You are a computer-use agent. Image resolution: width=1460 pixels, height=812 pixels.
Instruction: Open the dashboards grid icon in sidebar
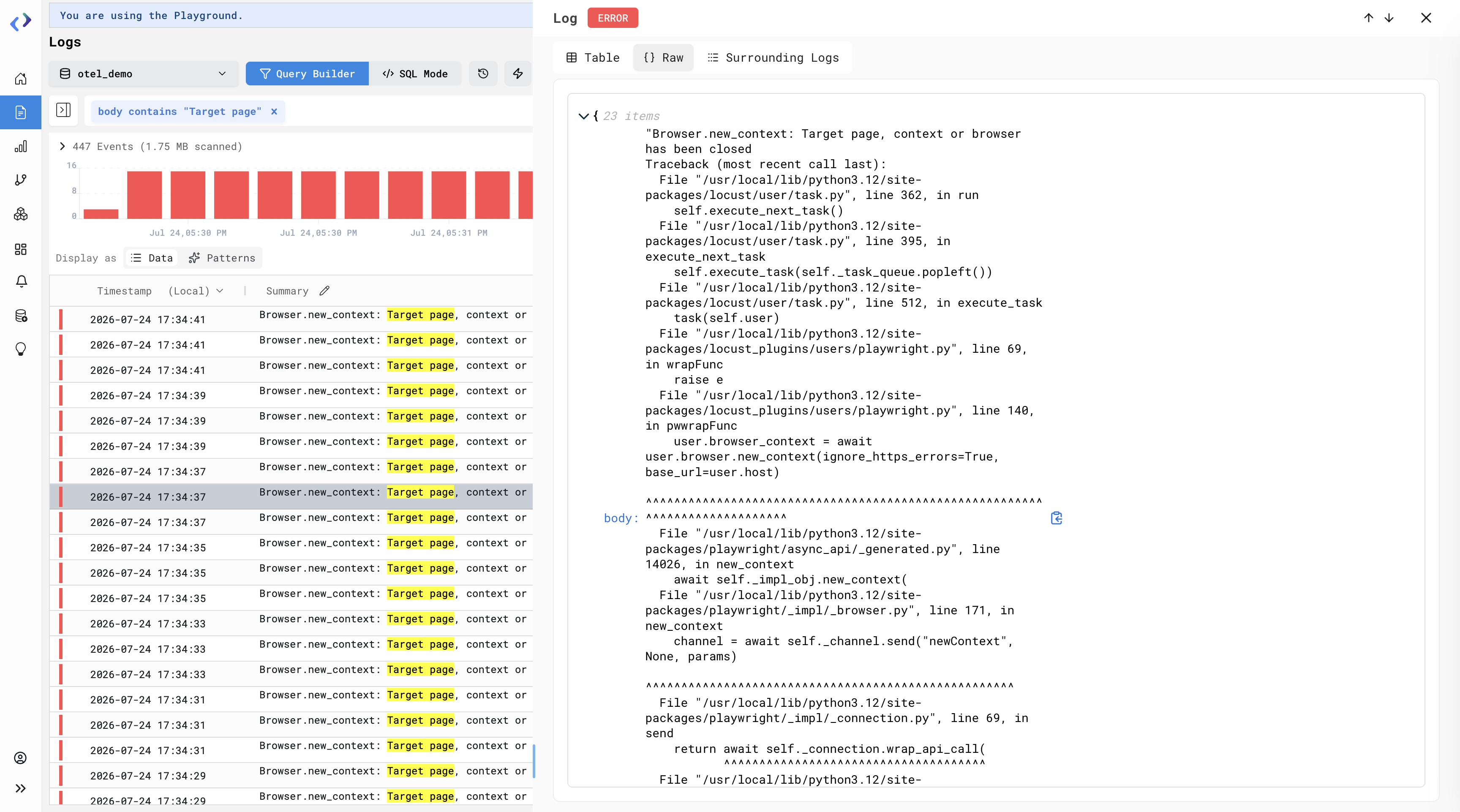pos(20,249)
